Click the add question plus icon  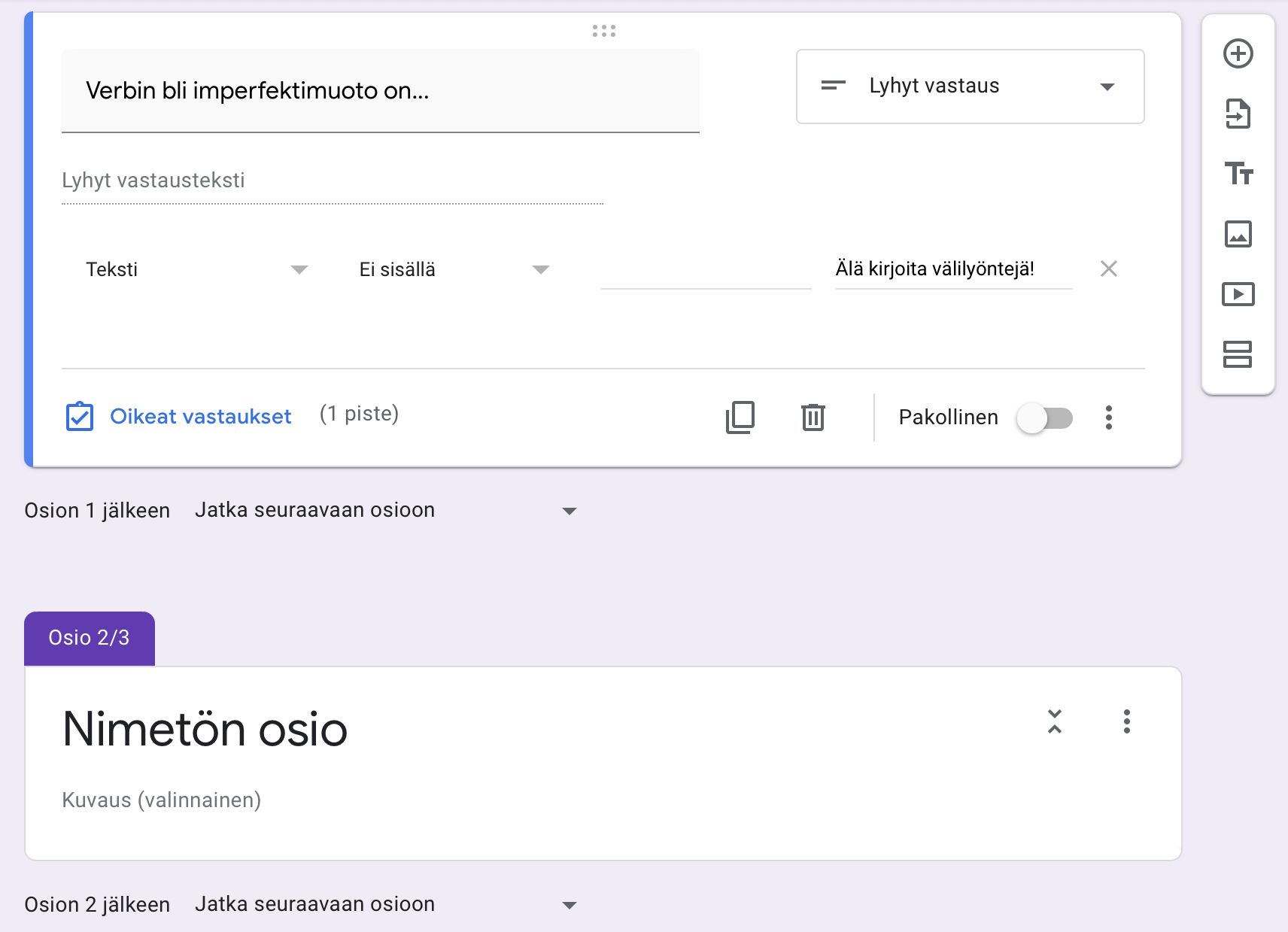click(1238, 53)
